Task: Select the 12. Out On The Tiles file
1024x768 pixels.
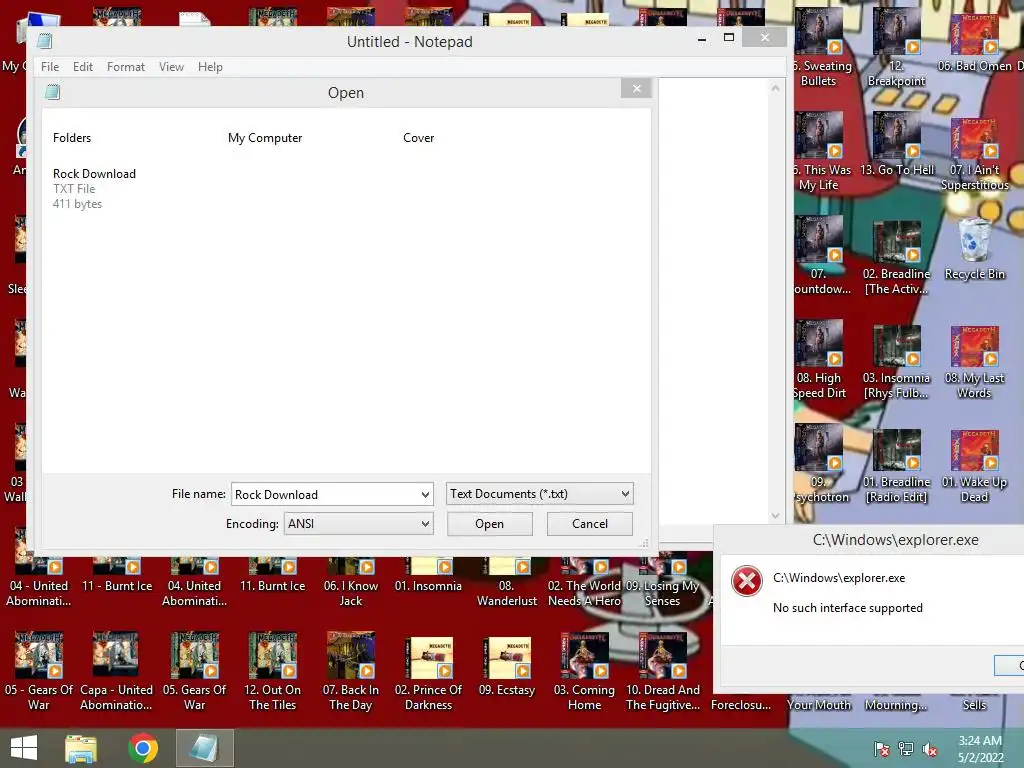Action: click(272, 671)
